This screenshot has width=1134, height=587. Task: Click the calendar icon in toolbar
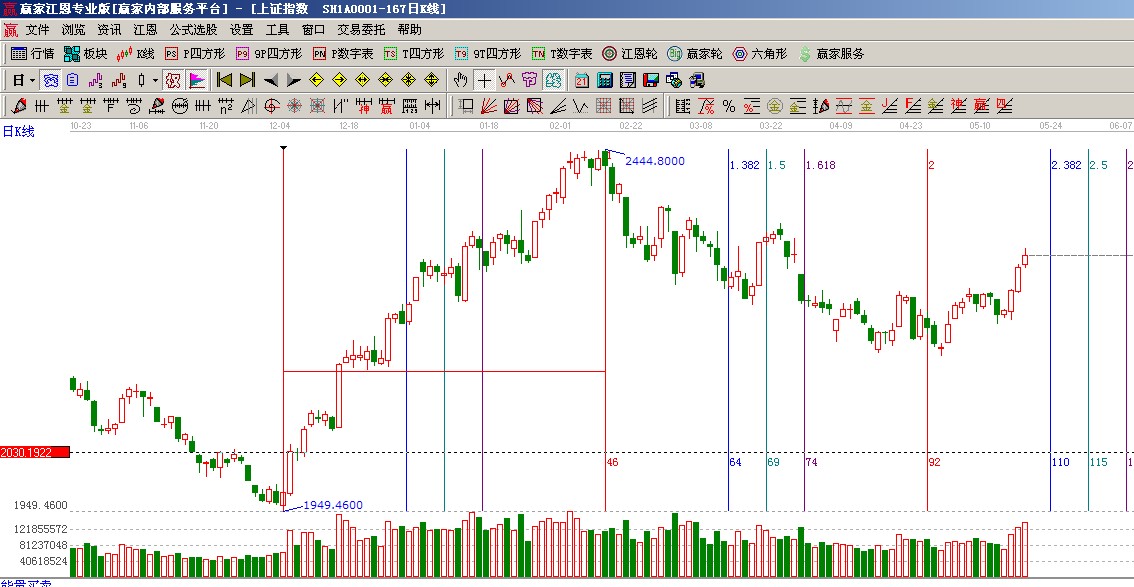pyautogui.click(x=582, y=80)
